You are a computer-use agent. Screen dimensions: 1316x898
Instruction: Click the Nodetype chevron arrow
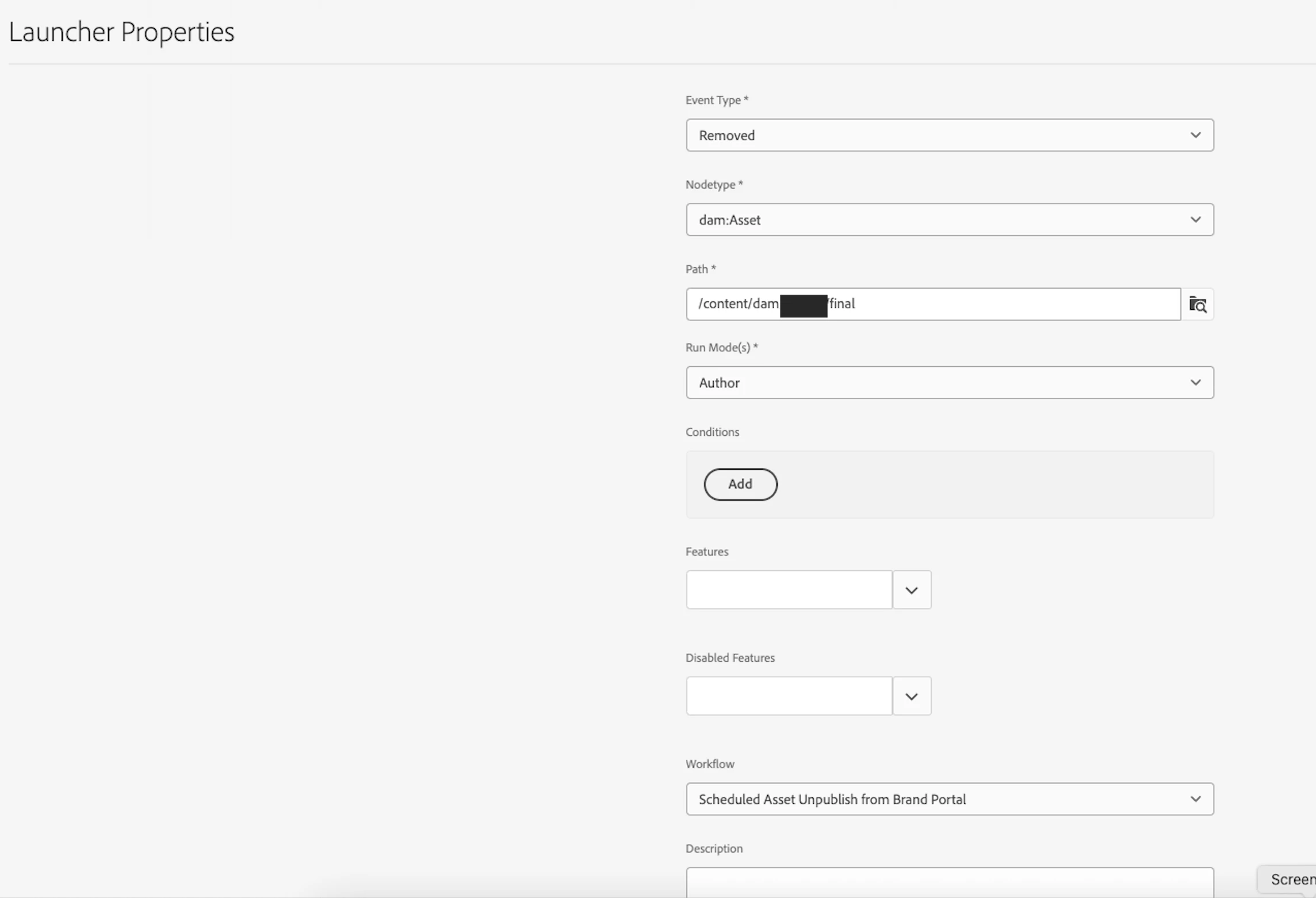click(1195, 220)
